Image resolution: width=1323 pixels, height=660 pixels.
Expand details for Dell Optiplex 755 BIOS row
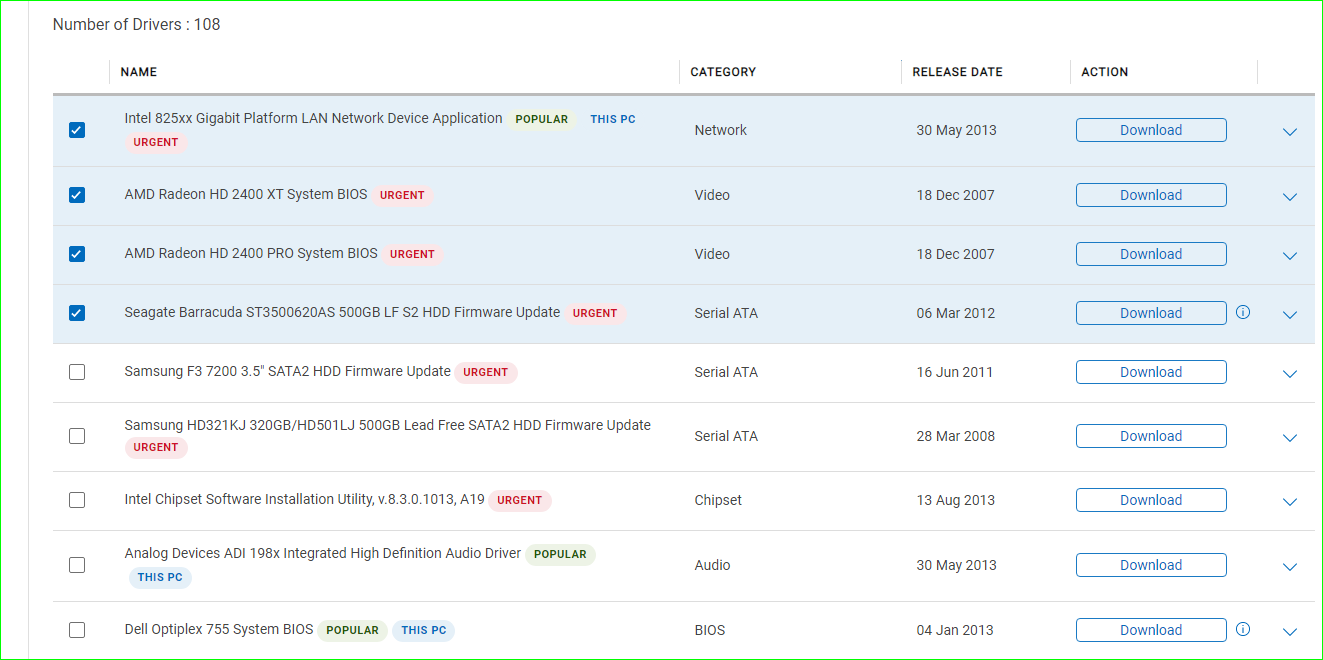(x=1290, y=632)
